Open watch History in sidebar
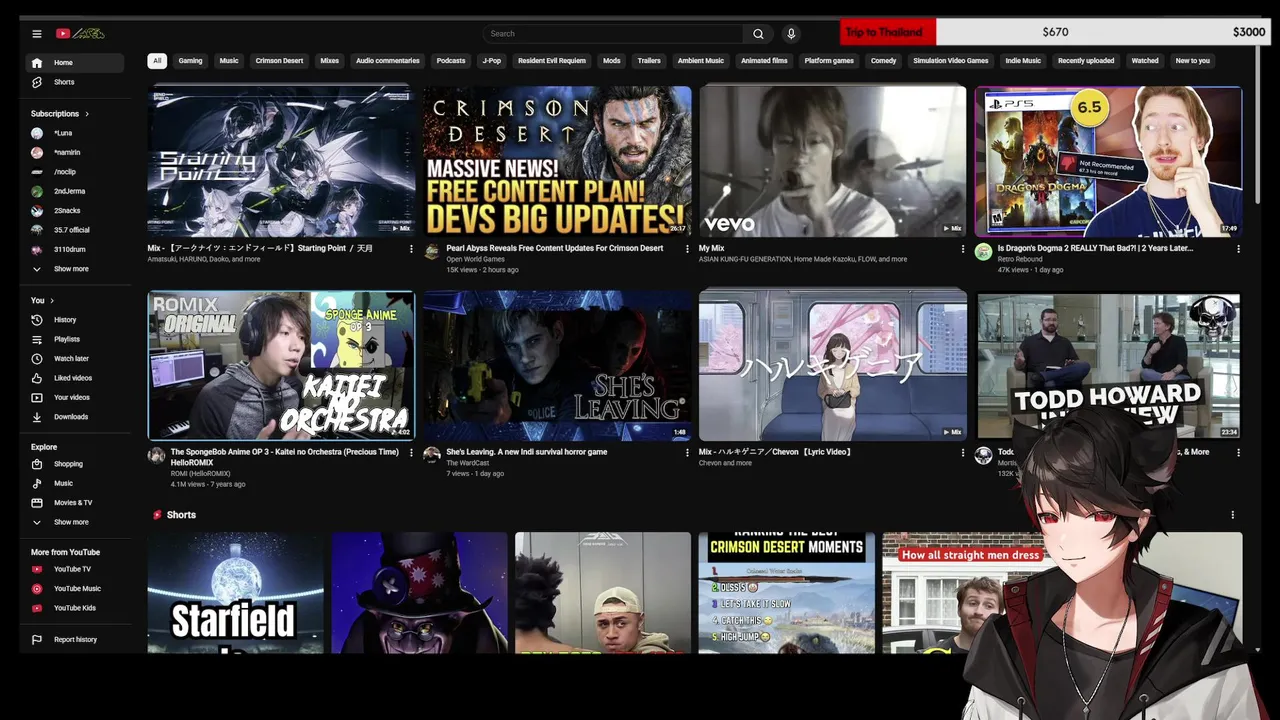This screenshot has height=720, width=1280. pyautogui.click(x=75, y=320)
